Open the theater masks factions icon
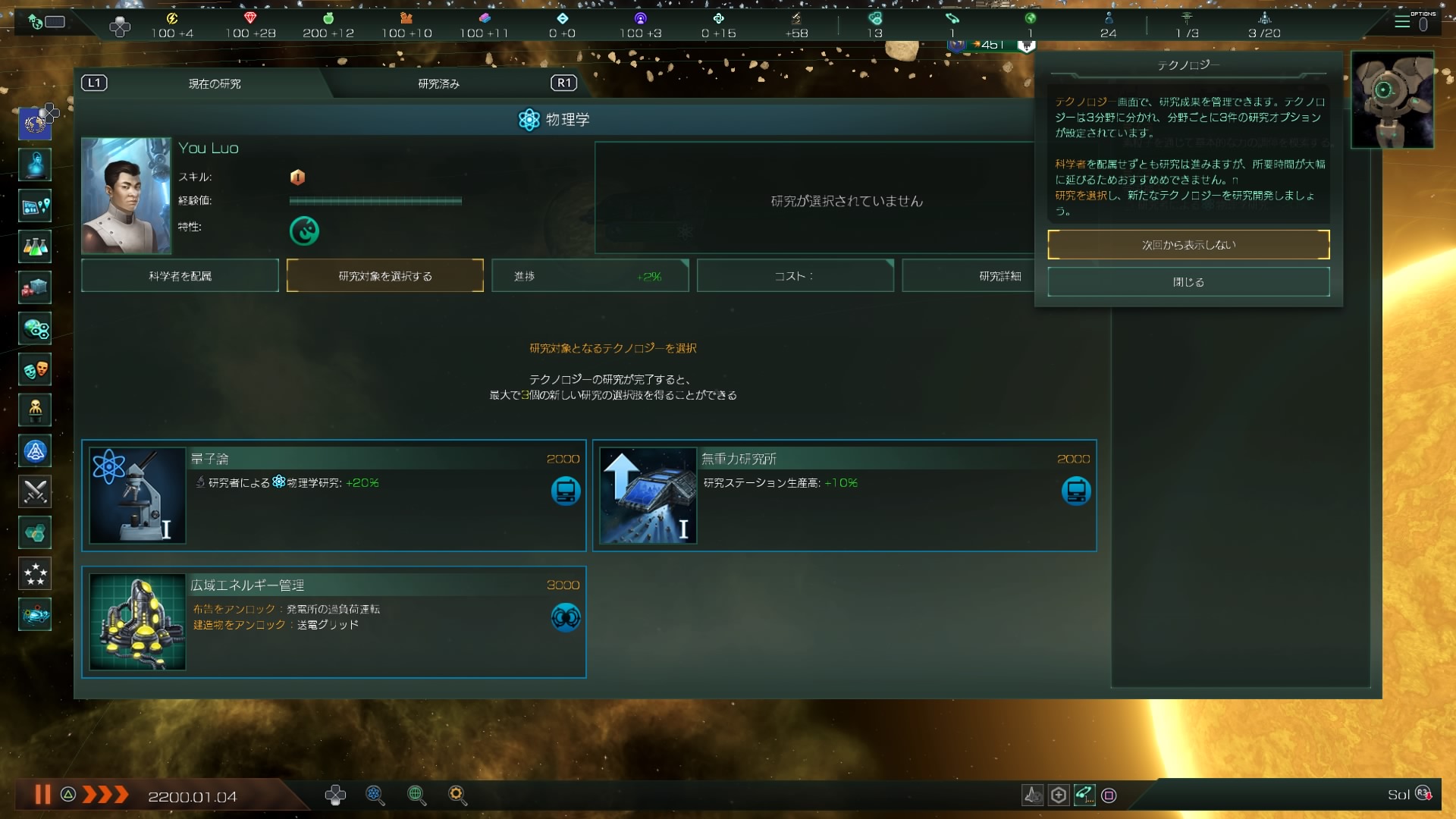This screenshot has width=1456, height=819. point(35,369)
